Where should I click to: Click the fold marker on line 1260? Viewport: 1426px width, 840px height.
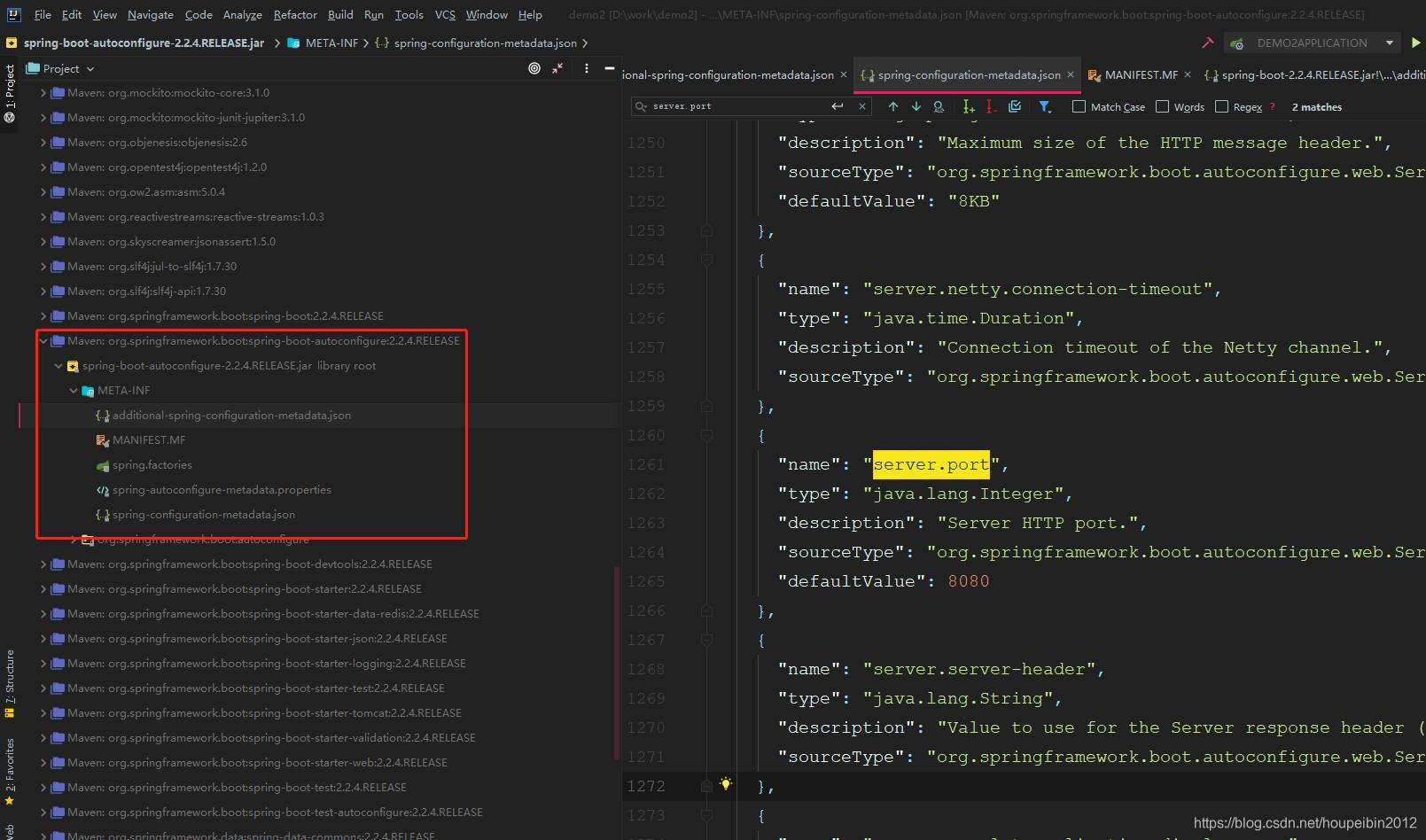click(706, 435)
